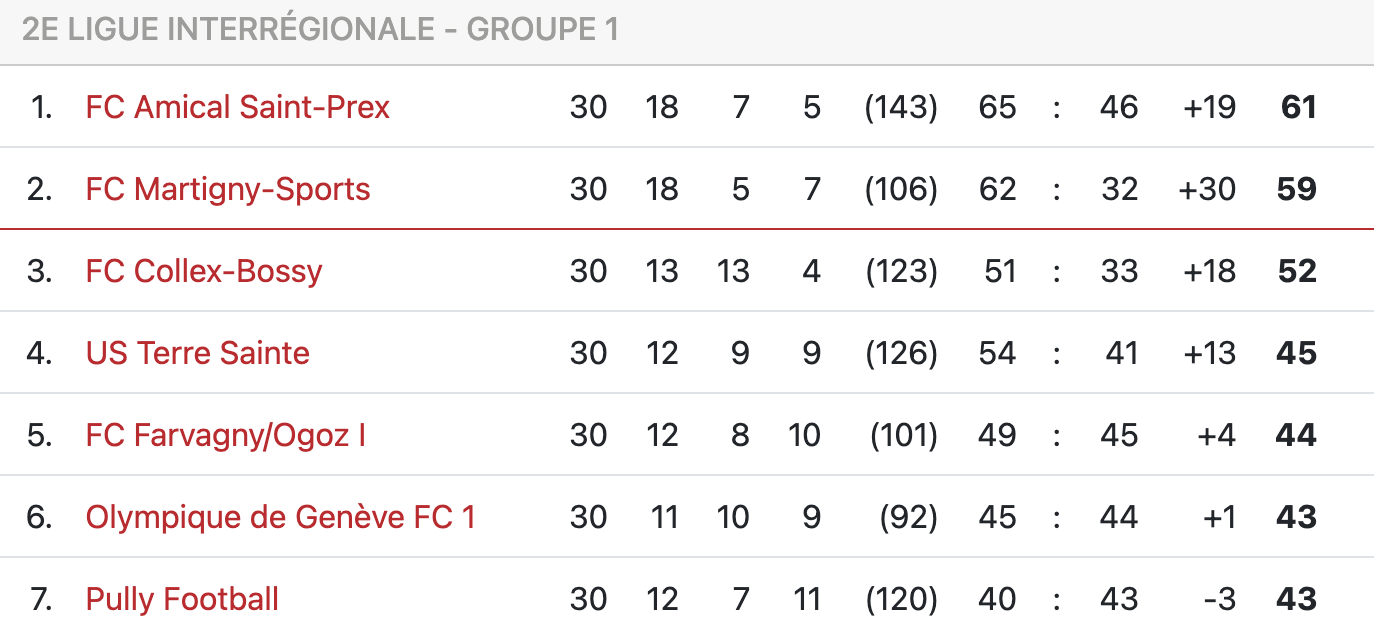Open the Pully Football team link
The width and height of the screenshot is (1374, 634).
tap(182, 599)
